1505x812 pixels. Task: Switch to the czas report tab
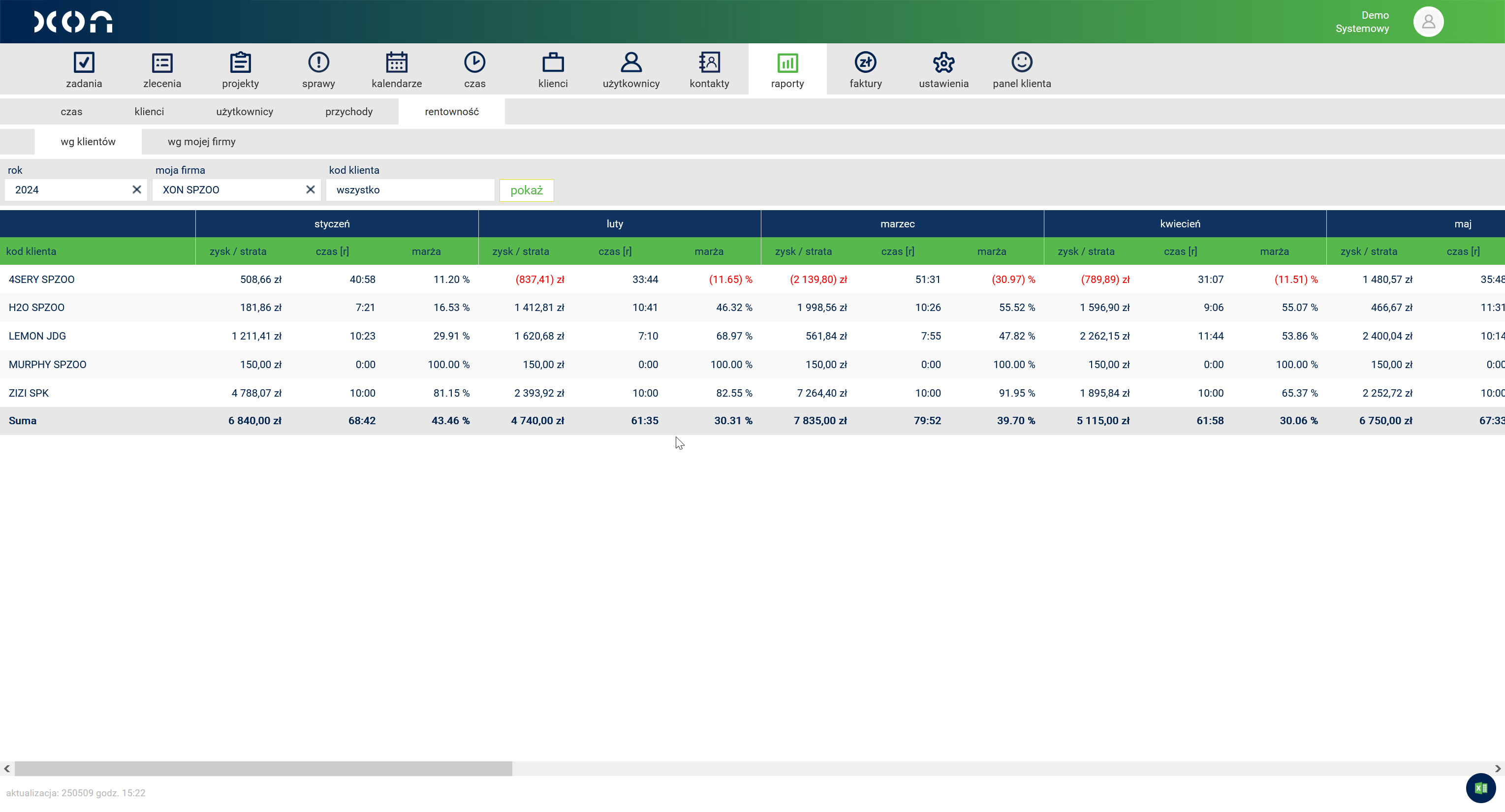click(71, 112)
